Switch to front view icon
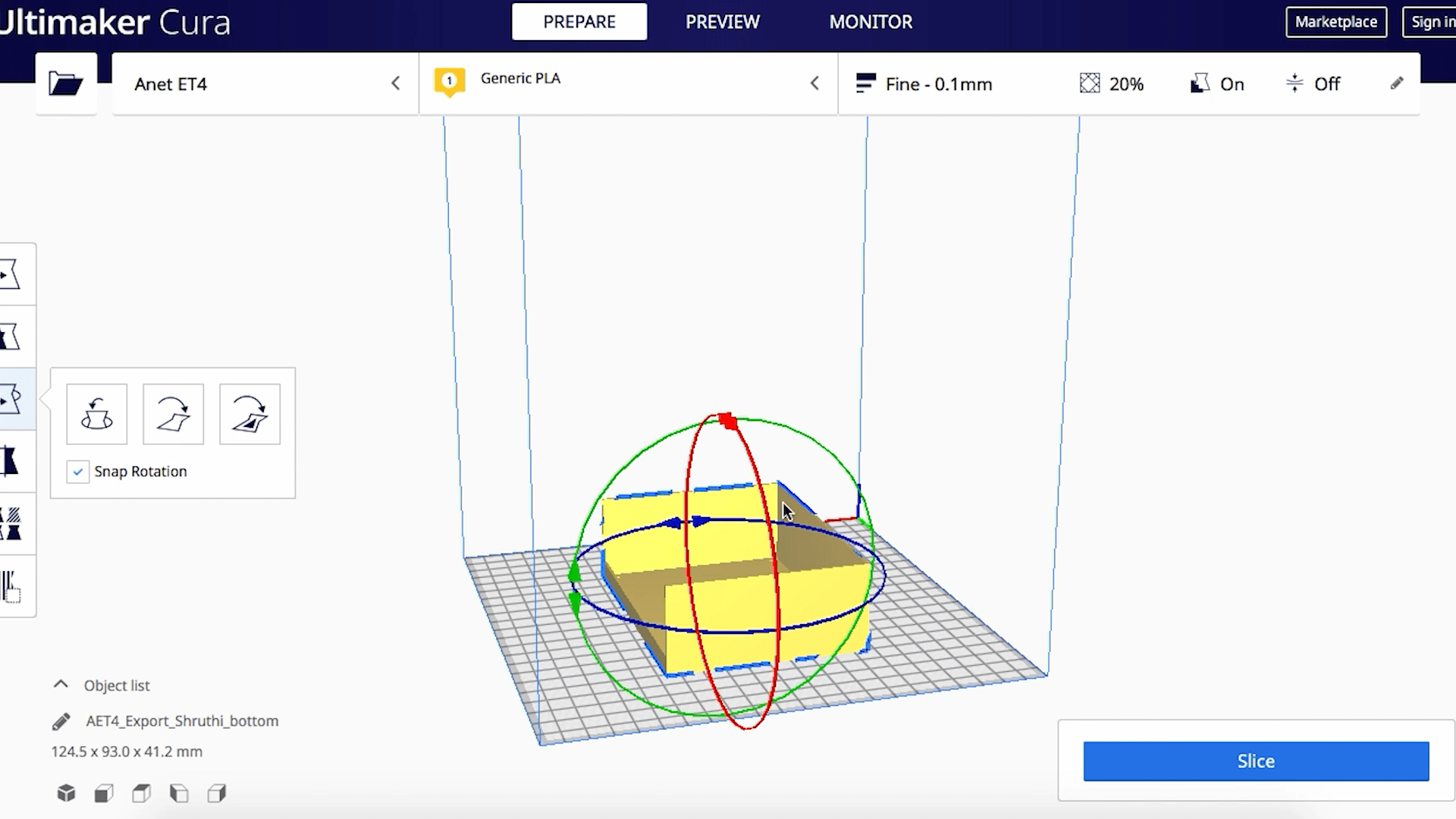Viewport: 1456px width, 819px height. [104, 793]
